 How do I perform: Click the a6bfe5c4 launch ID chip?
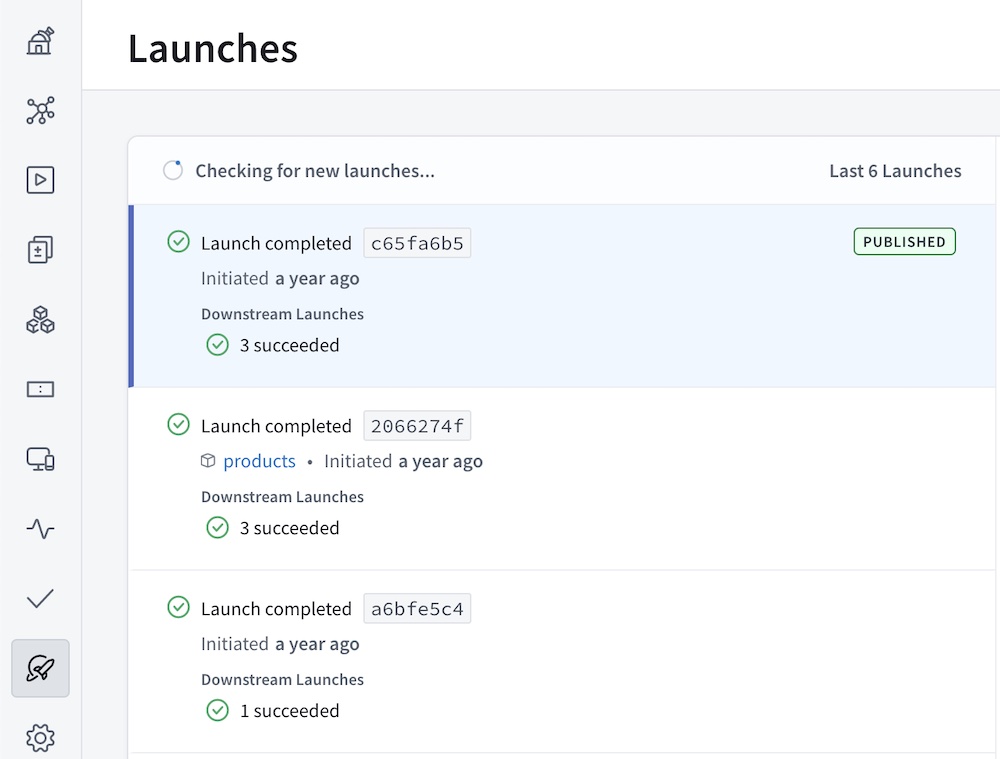(x=417, y=609)
